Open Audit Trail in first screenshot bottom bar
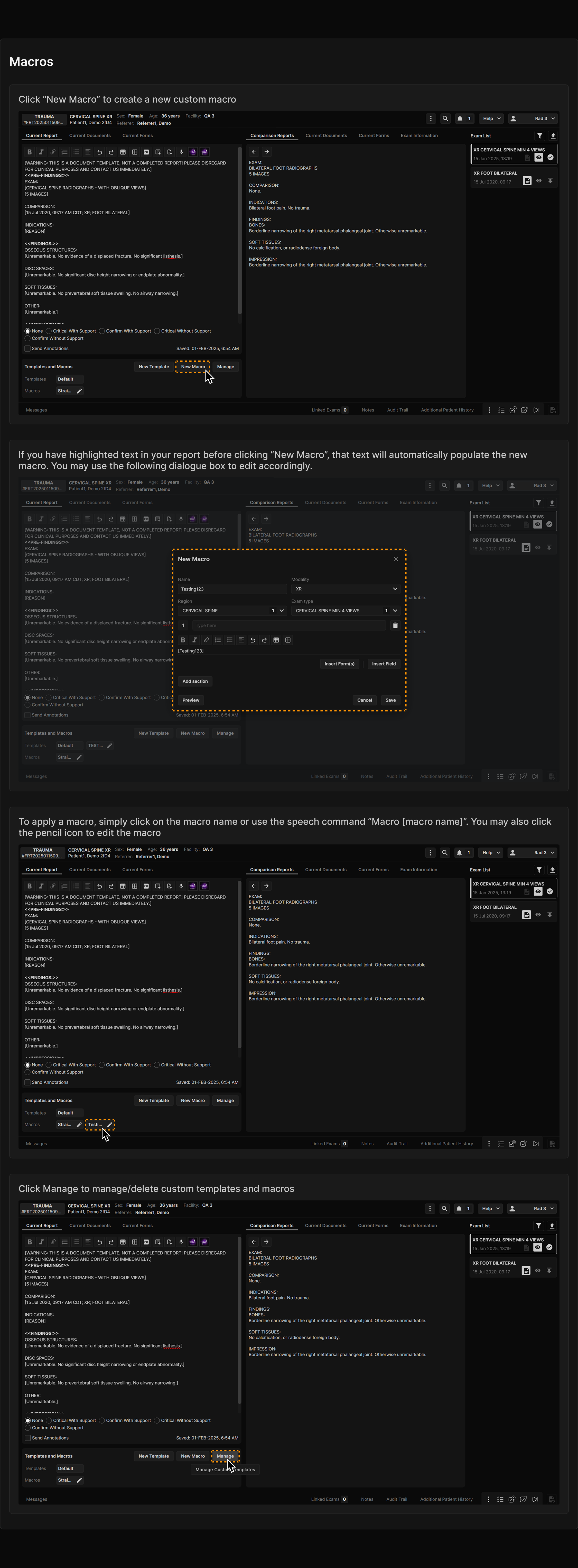Screen dimensions: 578x1568 click(x=398, y=410)
